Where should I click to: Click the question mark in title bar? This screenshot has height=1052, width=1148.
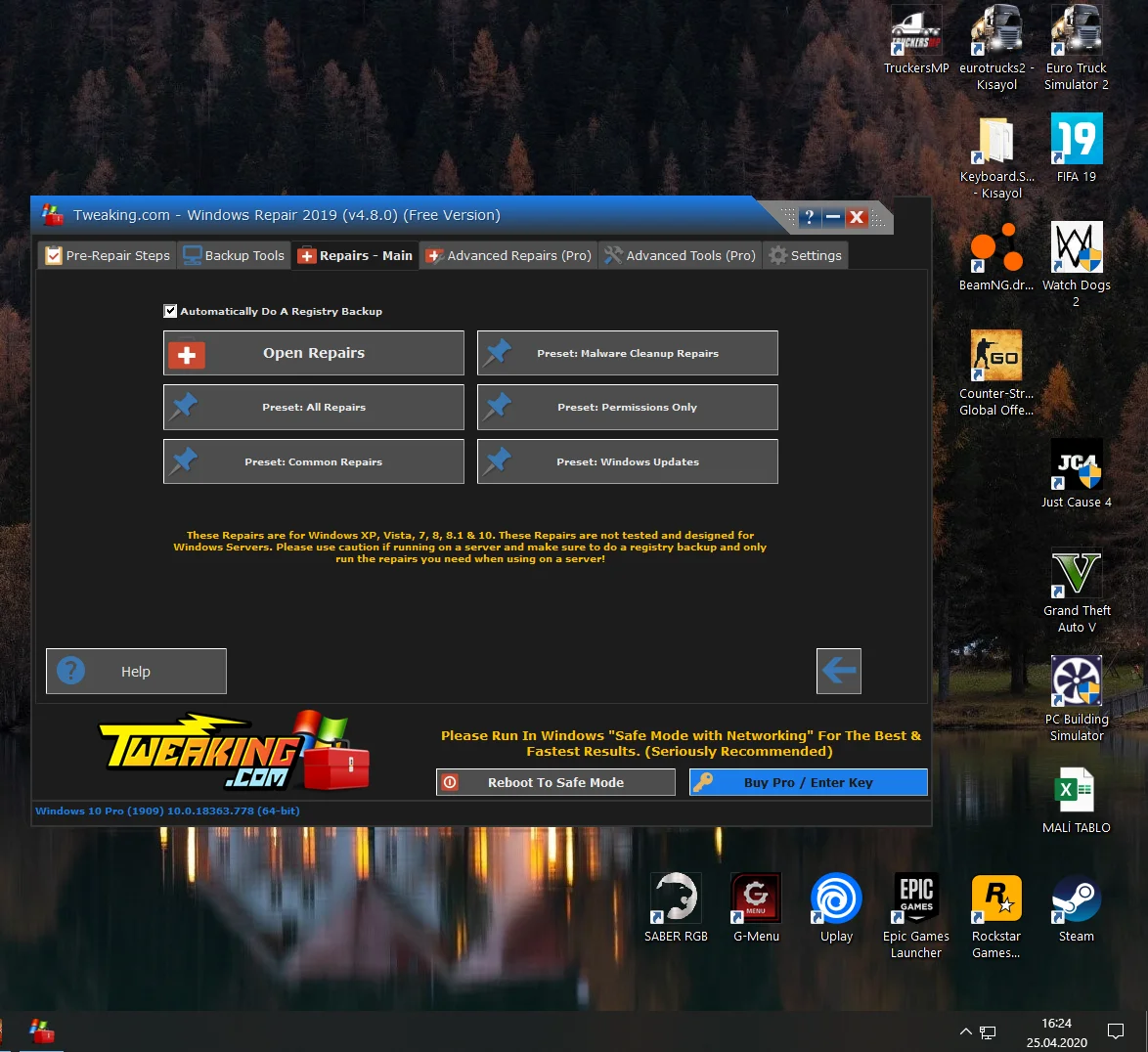click(x=809, y=217)
